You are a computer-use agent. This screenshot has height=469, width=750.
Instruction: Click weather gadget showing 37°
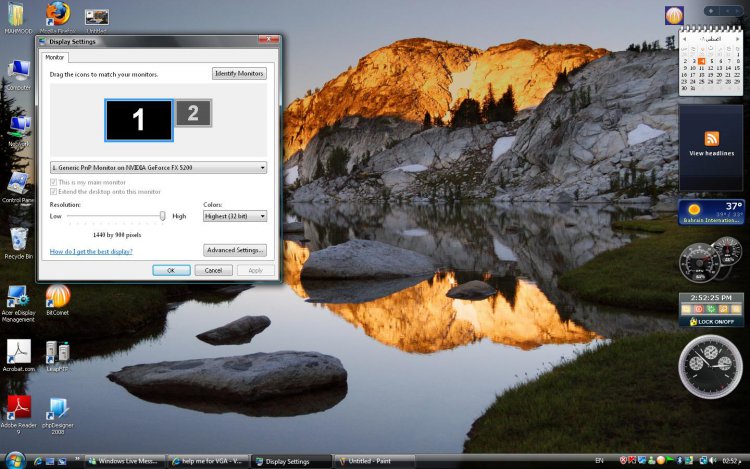(711, 212)
